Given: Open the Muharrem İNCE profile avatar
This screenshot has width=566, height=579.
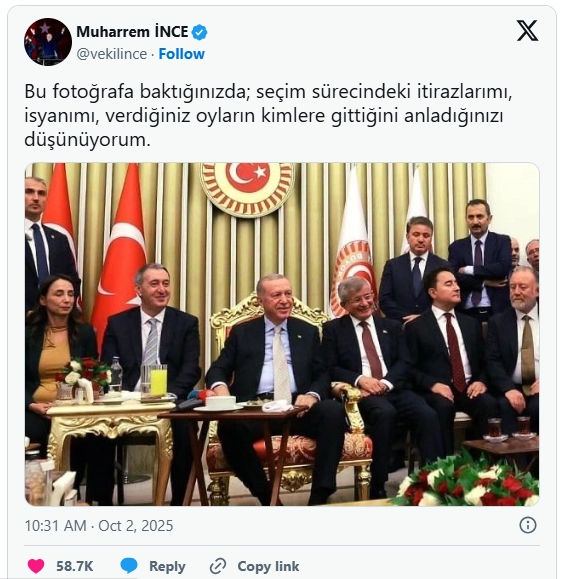Looking at the screenshot, I should [48, 42].
